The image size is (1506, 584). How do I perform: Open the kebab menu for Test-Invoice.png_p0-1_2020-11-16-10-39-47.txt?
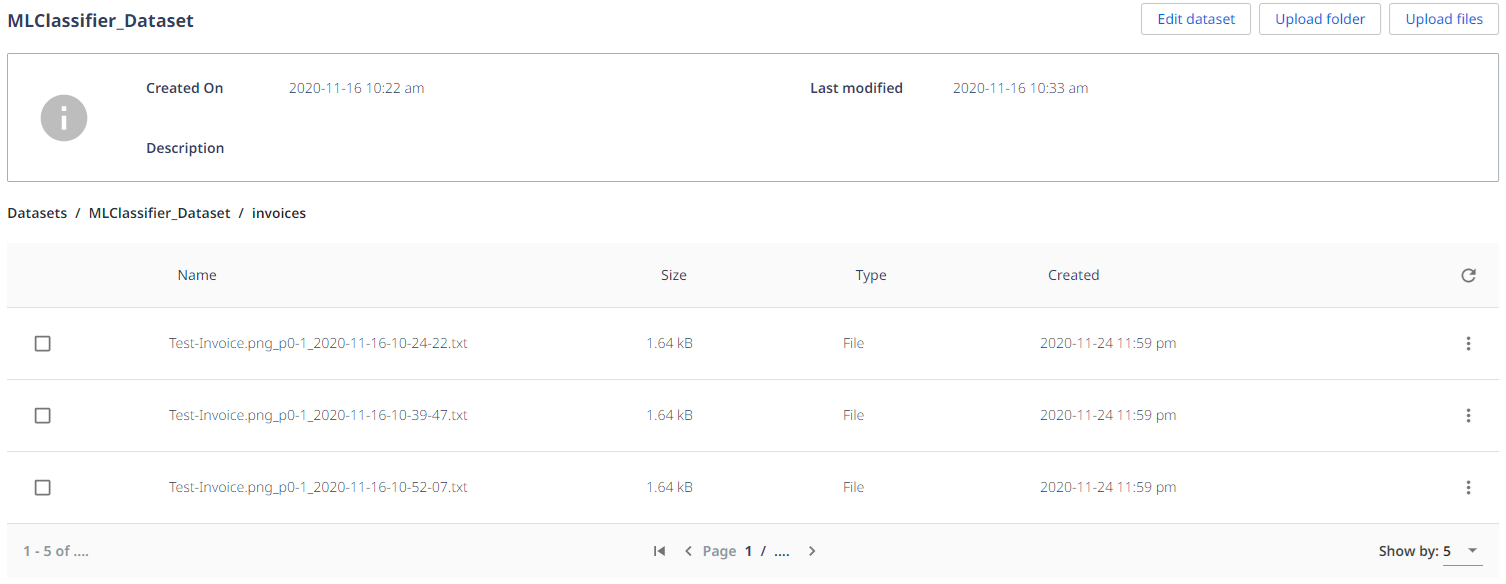[1468, 415]
